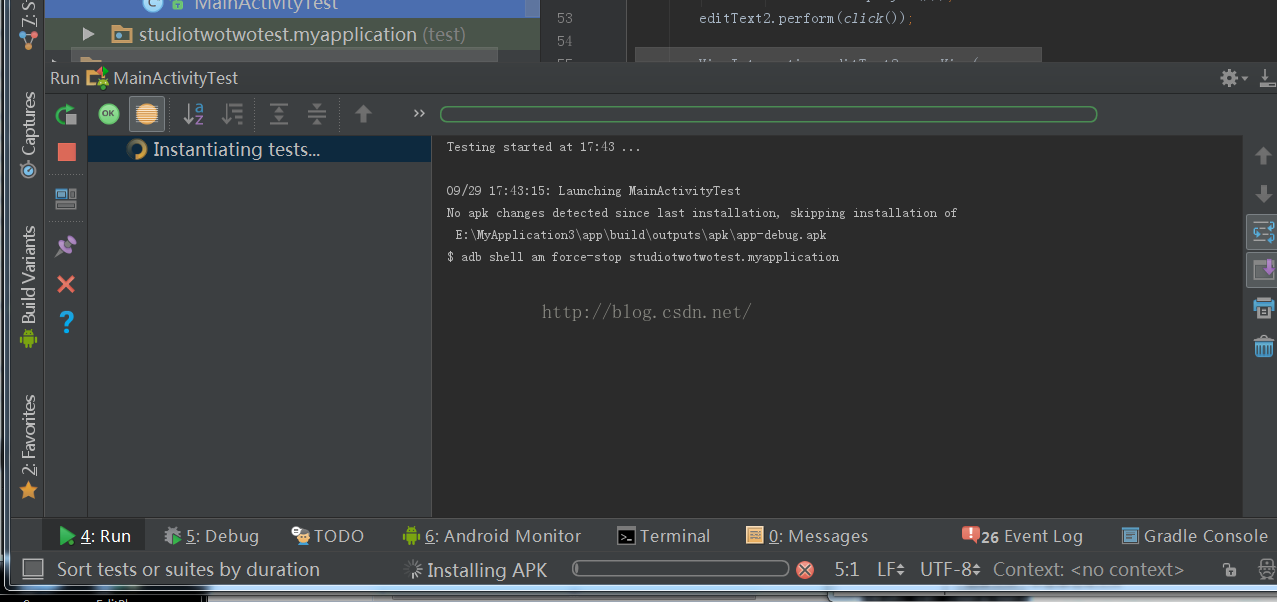1277x602 pixels.
Task: Stop the running test process
Action: click(x=66, y=152)
